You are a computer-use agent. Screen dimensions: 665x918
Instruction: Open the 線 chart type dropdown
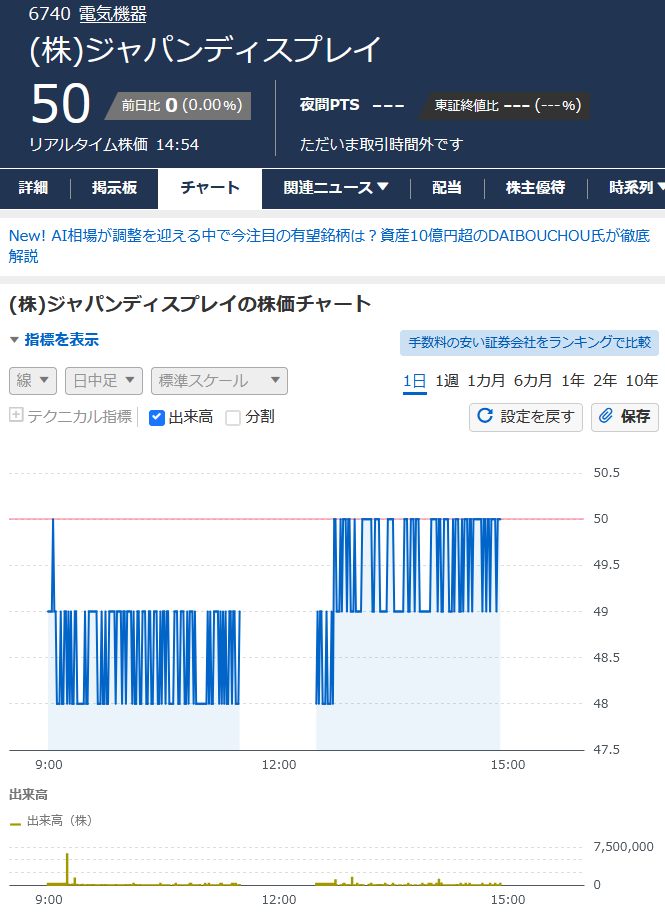[33, 381]
